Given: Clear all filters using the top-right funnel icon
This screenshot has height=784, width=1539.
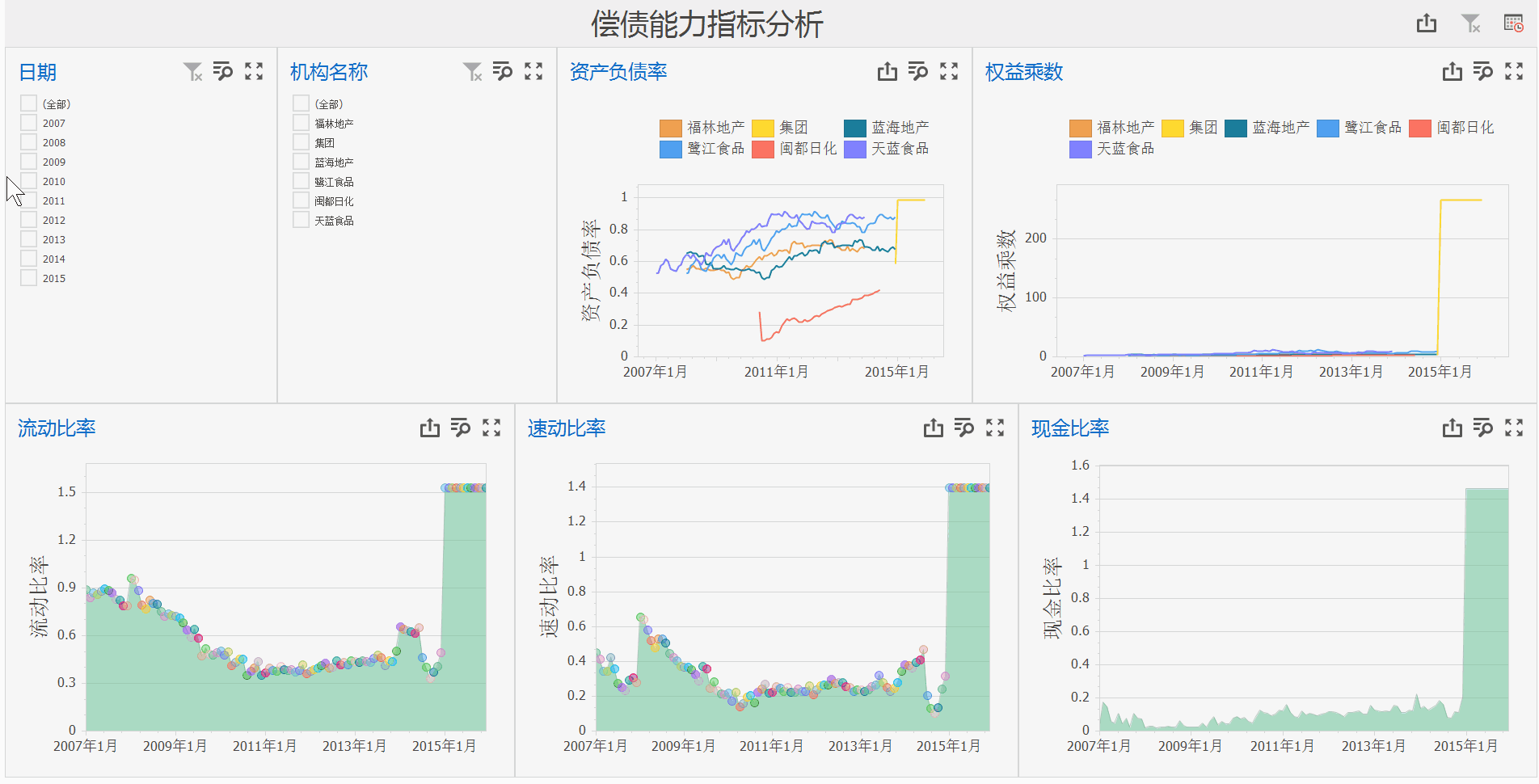Looking at the screenshot, I should pyautogui.click(x=1470, y=23).
